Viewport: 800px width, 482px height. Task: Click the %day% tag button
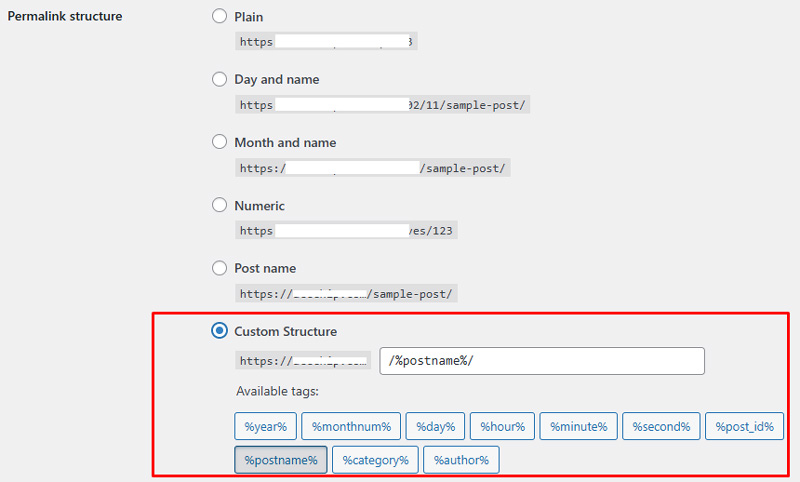coord(435,427)
